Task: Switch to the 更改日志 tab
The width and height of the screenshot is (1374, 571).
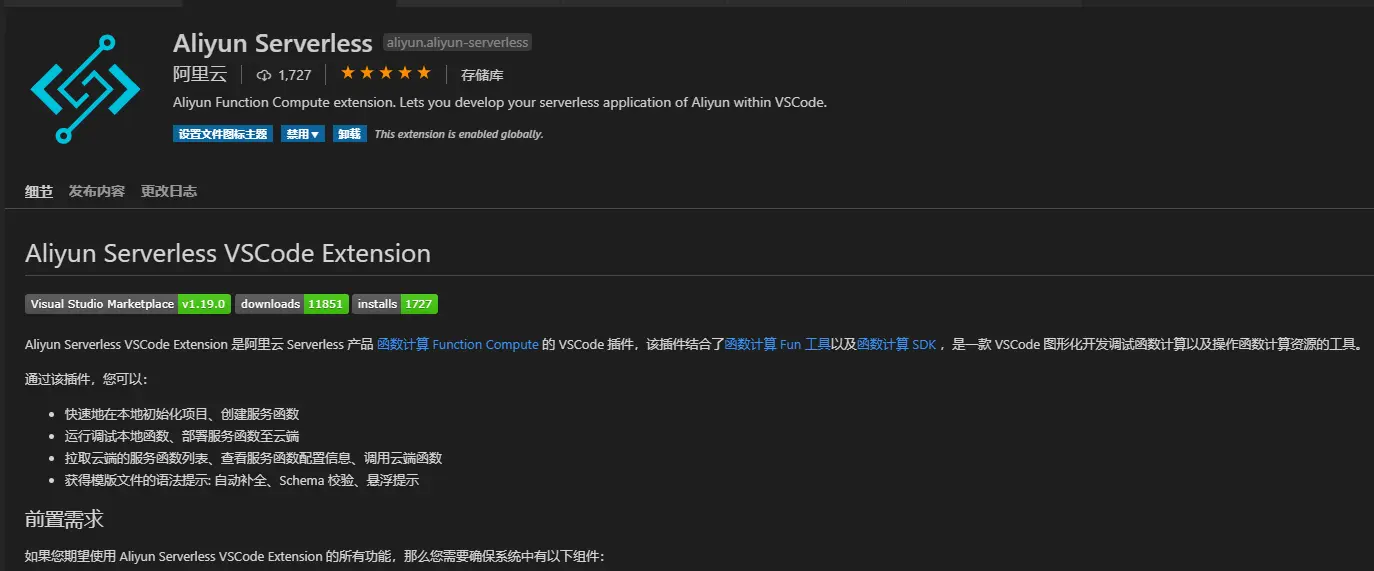Action: (169, 191)
